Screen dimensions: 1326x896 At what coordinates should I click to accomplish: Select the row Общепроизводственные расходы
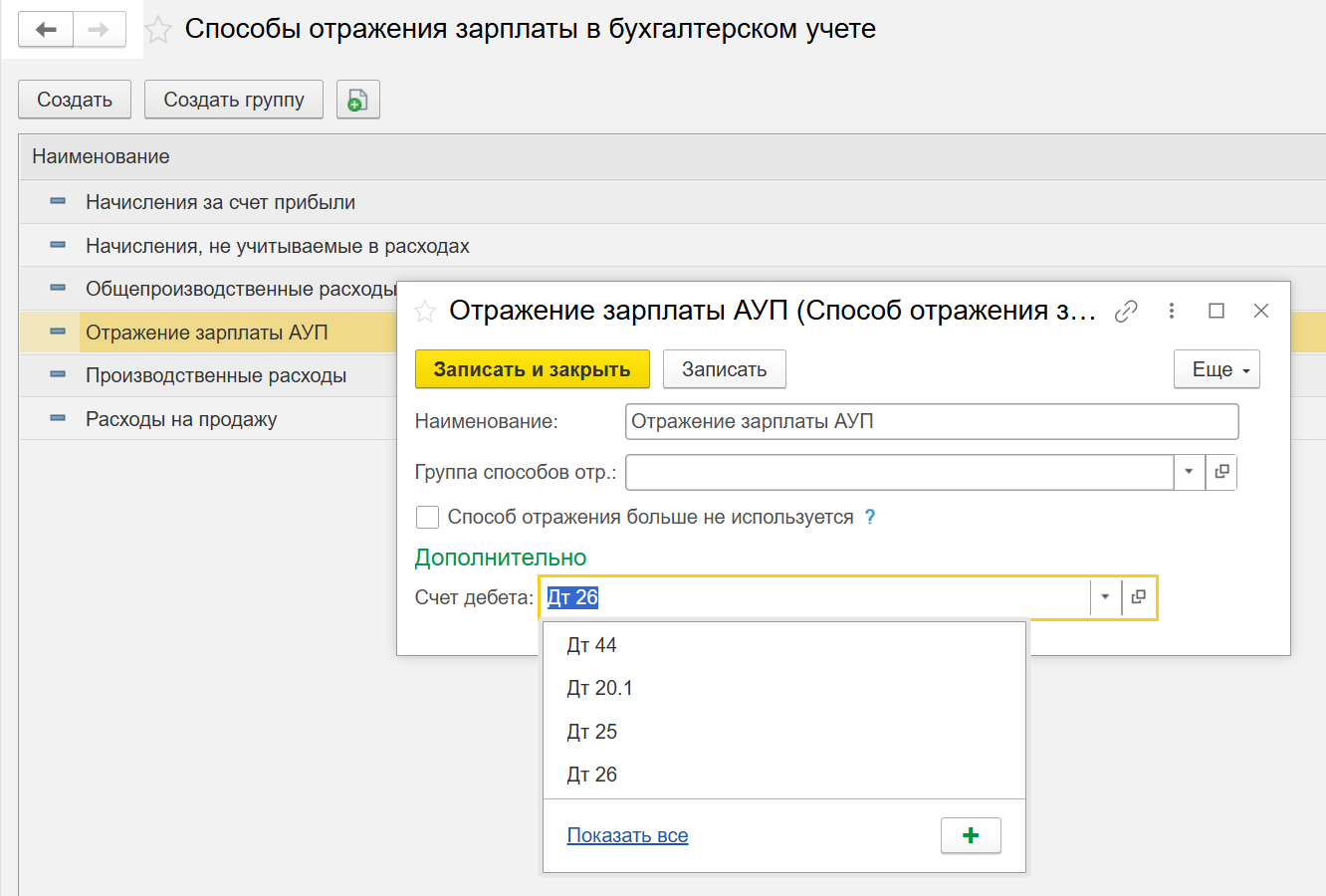(208, 289)
